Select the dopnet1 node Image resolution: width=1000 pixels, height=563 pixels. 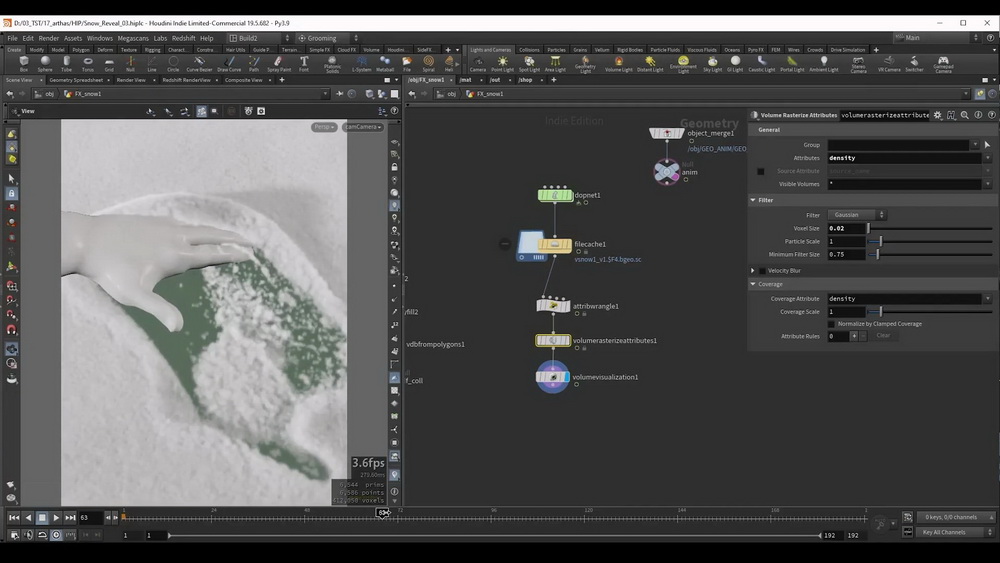pos(555,195)
